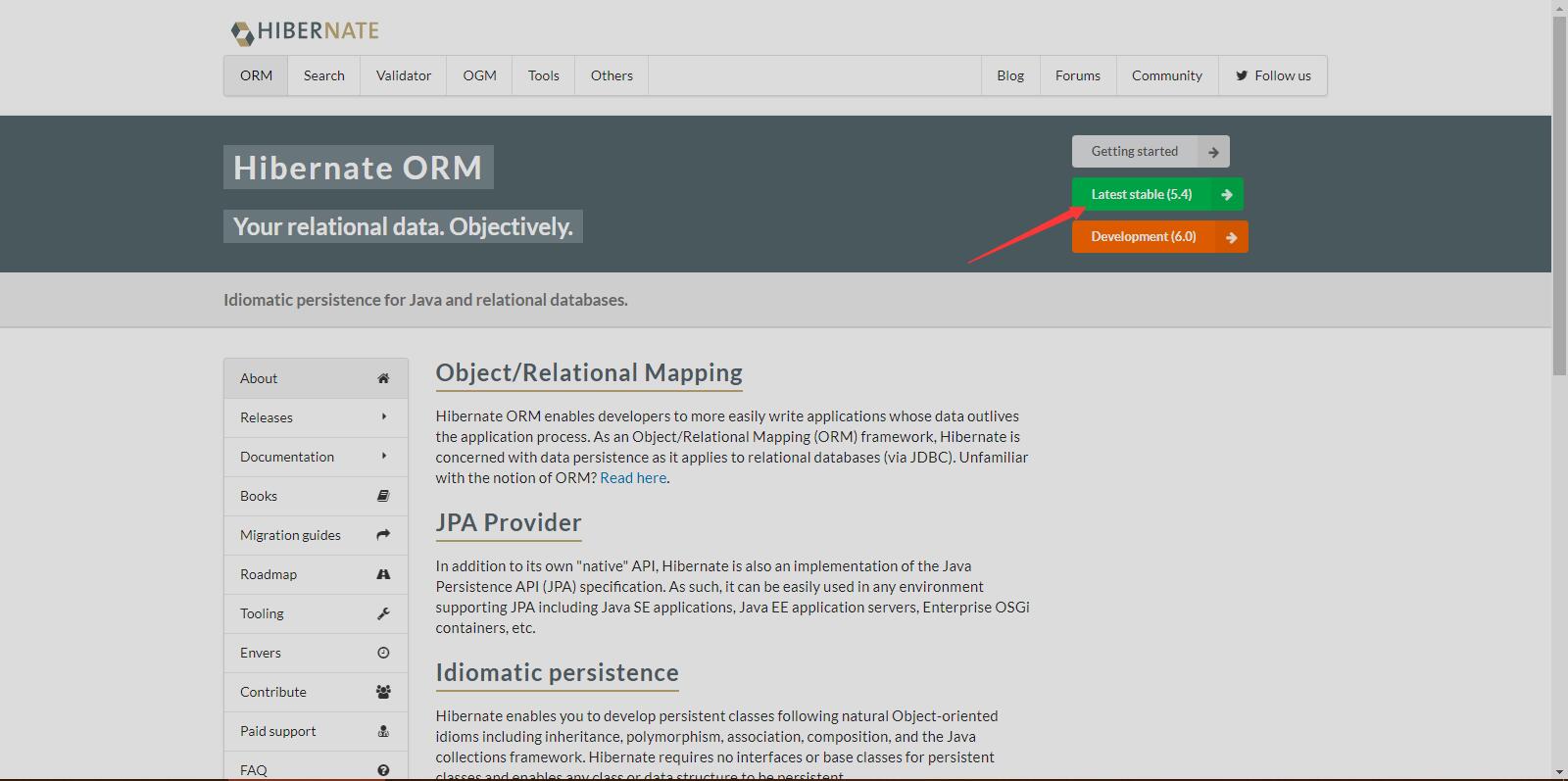
Task: Click the JPA Provider heading
Action: click(509, 523)
